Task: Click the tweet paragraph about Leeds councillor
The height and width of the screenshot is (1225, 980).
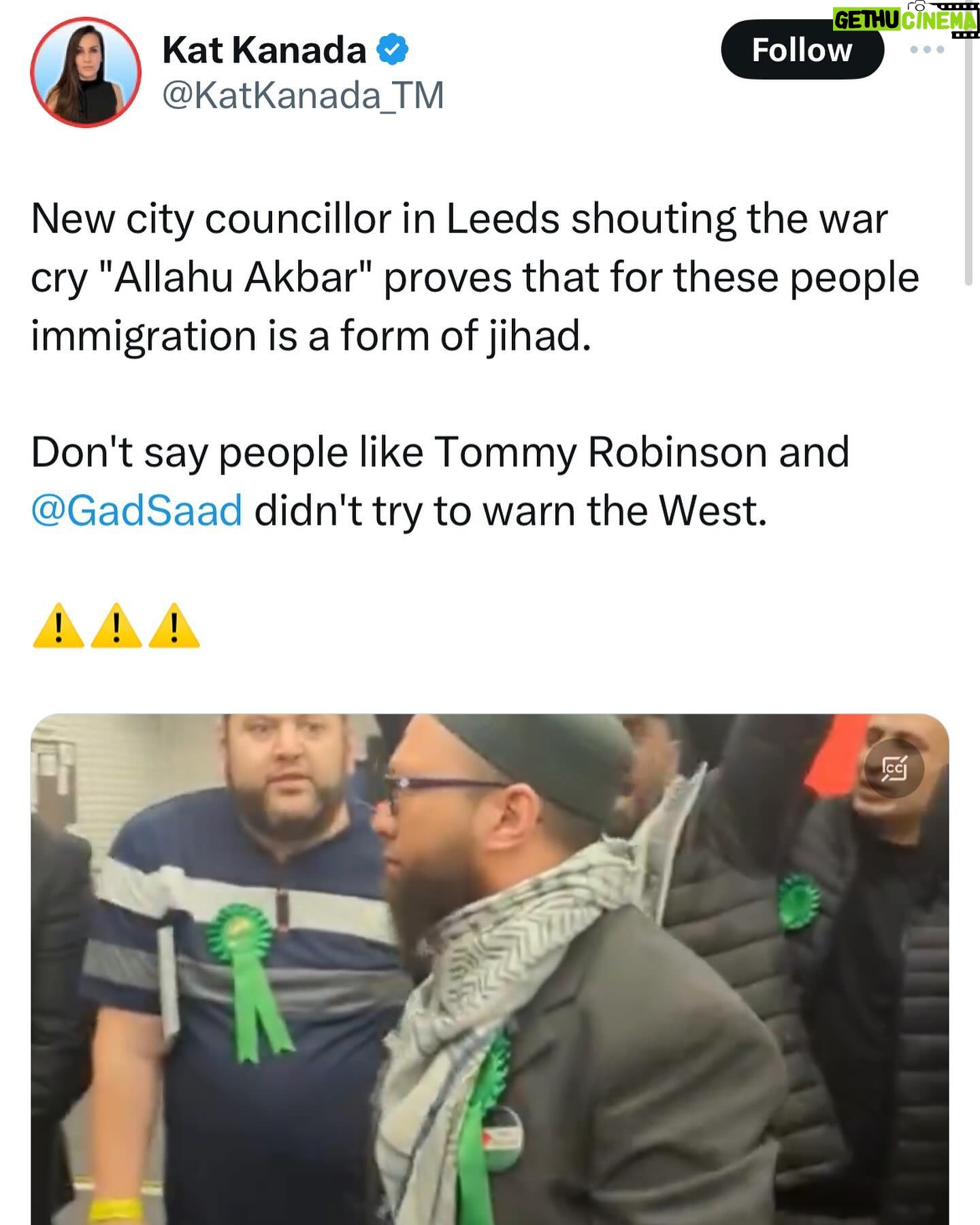Action: tap(475, 277)
